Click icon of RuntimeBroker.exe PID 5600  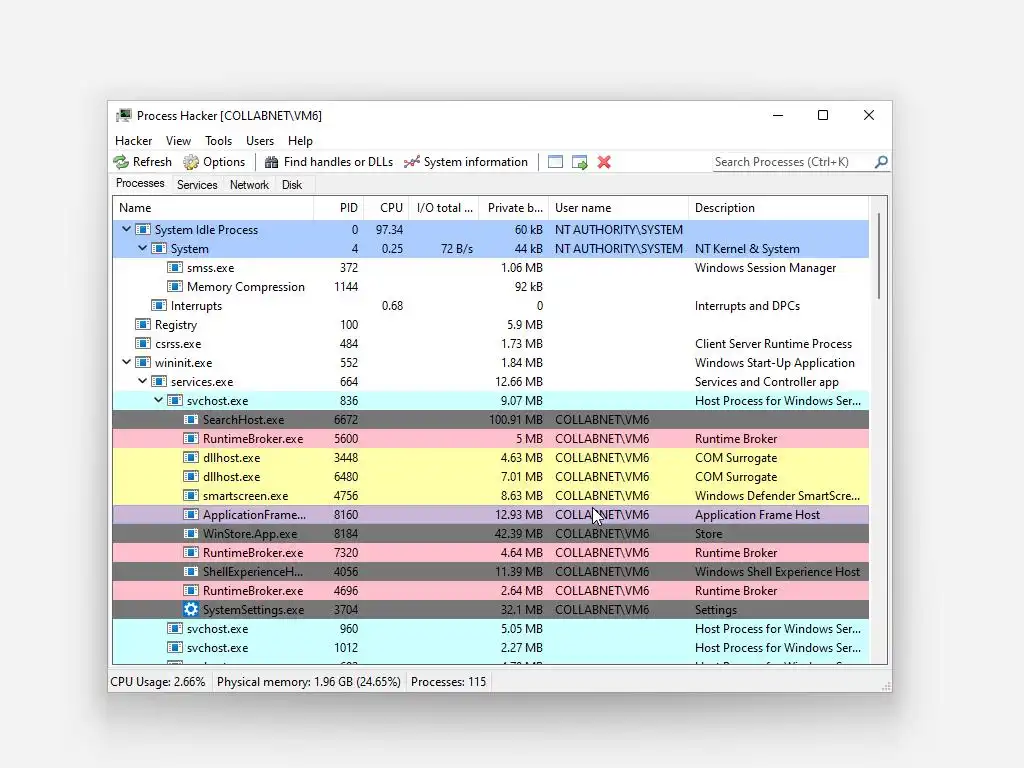tap(191, 438)
